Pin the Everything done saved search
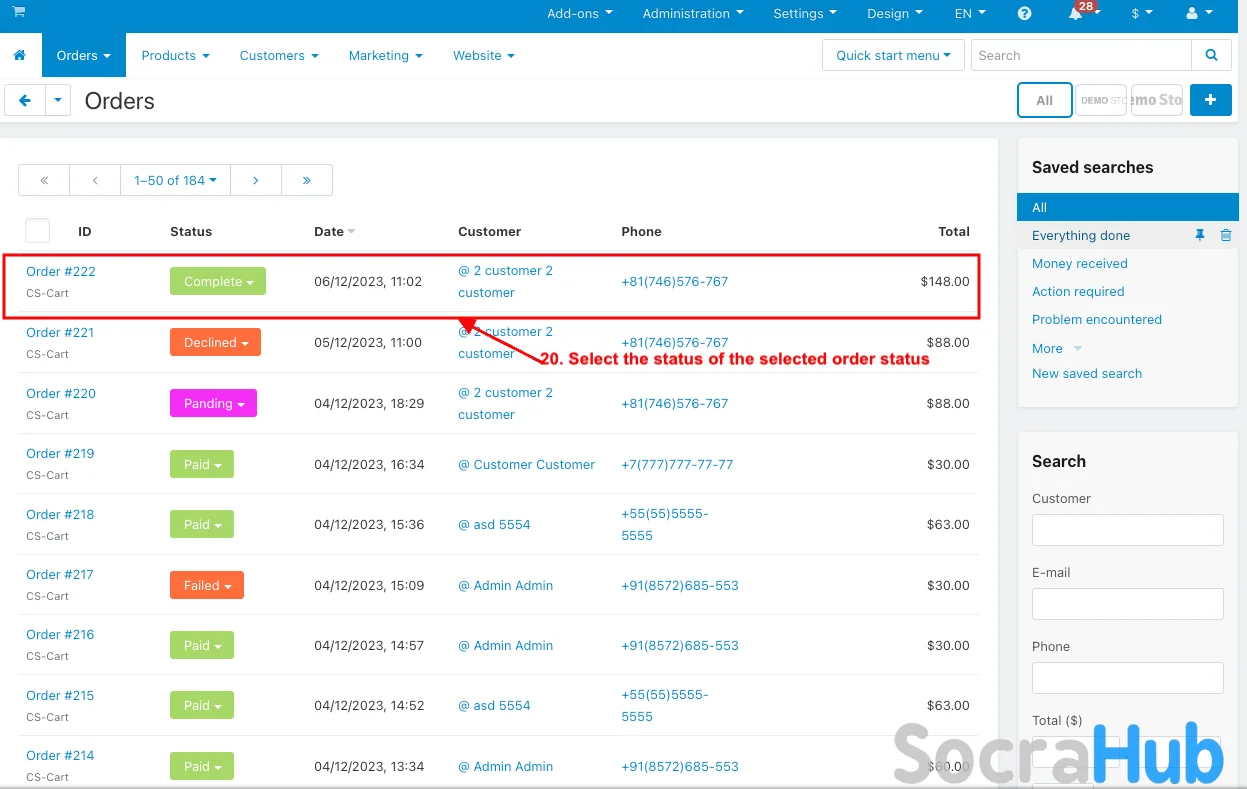Screen dimensions: 1247x789 1200,236
